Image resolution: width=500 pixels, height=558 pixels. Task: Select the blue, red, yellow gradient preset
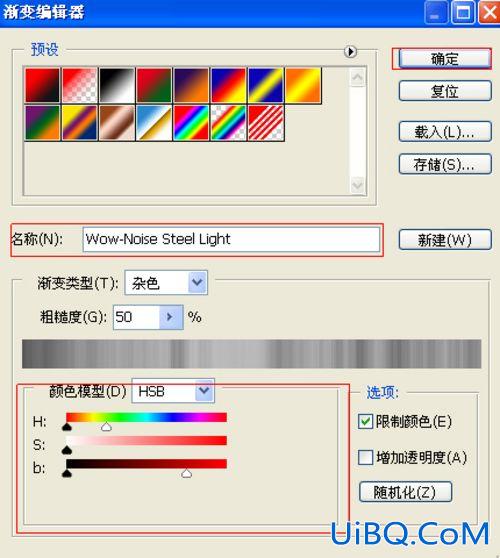(228, 85)
